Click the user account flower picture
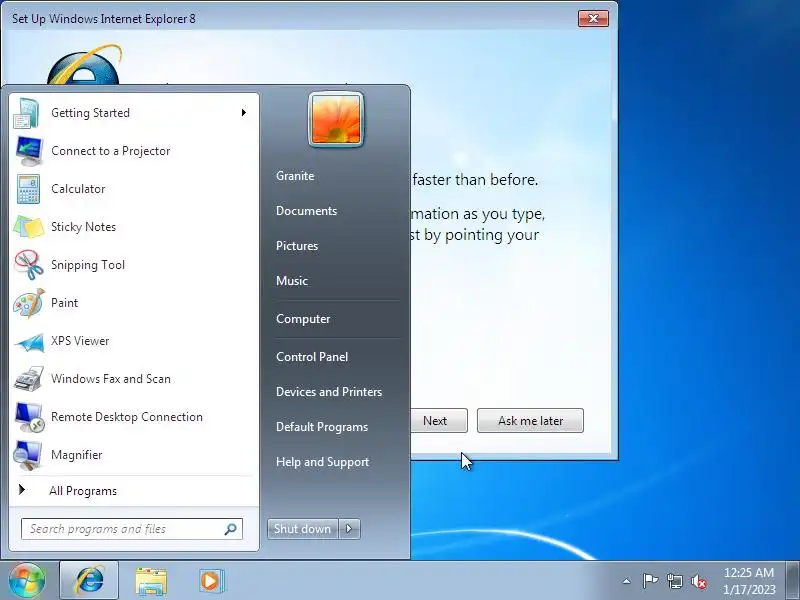 click(x=336, y=119)
